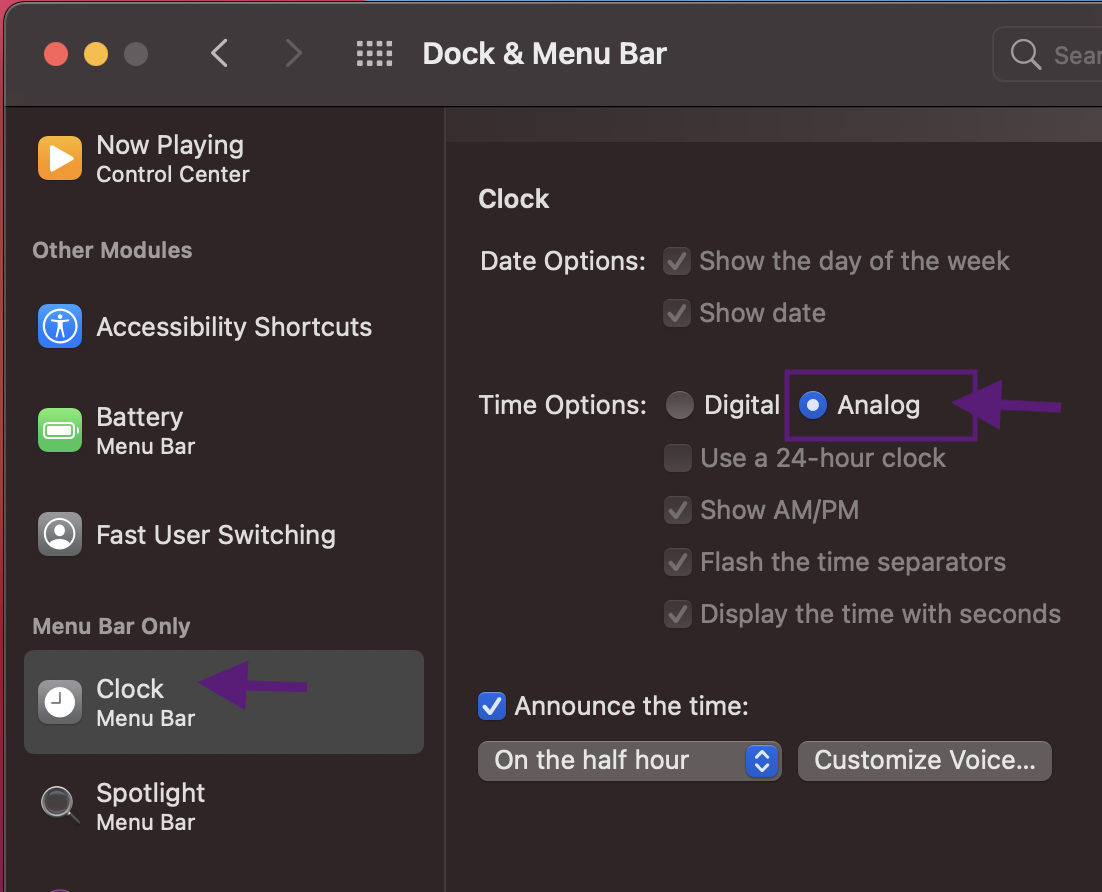
Task: Open the On the half hour dropdown
Action: coord(762,761)
